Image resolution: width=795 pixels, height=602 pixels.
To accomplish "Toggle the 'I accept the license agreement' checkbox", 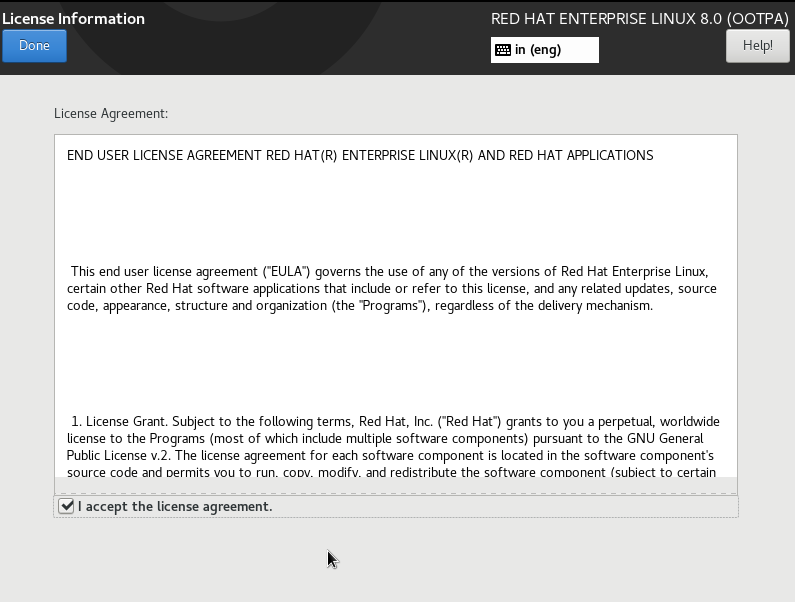I will (66, 506).
